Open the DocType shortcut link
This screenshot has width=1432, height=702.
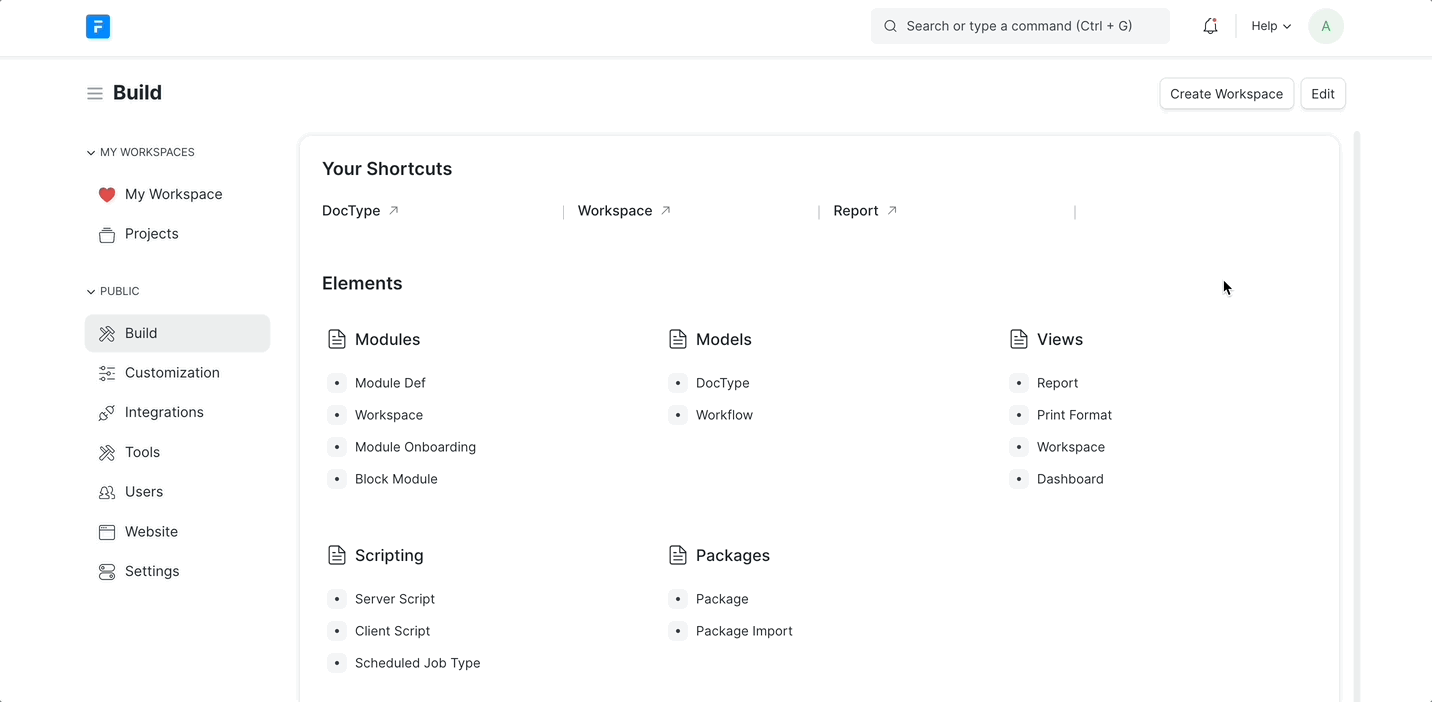tap(351, 210)
